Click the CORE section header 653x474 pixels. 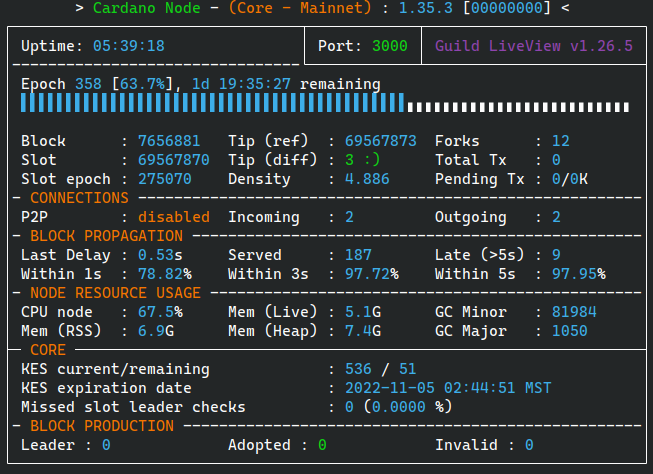48,350
